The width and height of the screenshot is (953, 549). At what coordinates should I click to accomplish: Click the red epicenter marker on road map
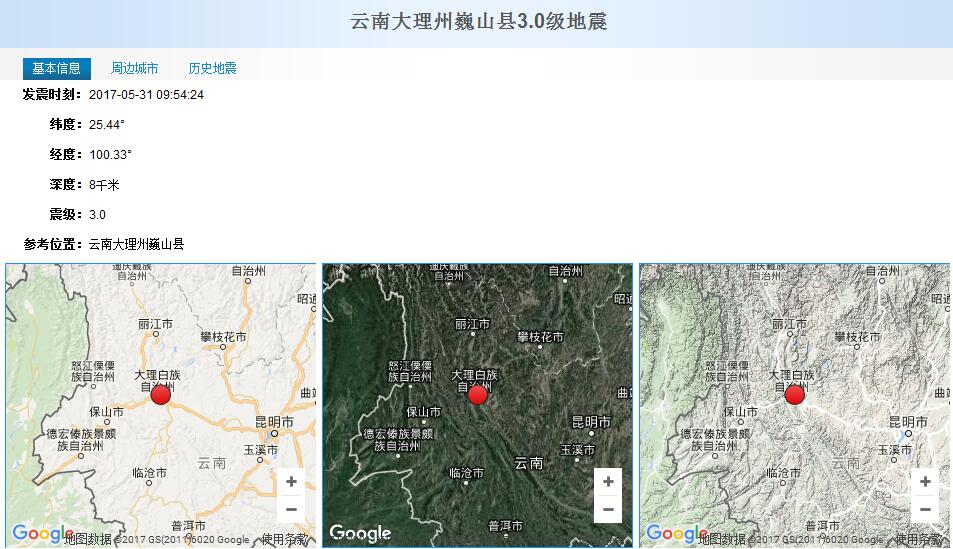(x=161, y=395)
